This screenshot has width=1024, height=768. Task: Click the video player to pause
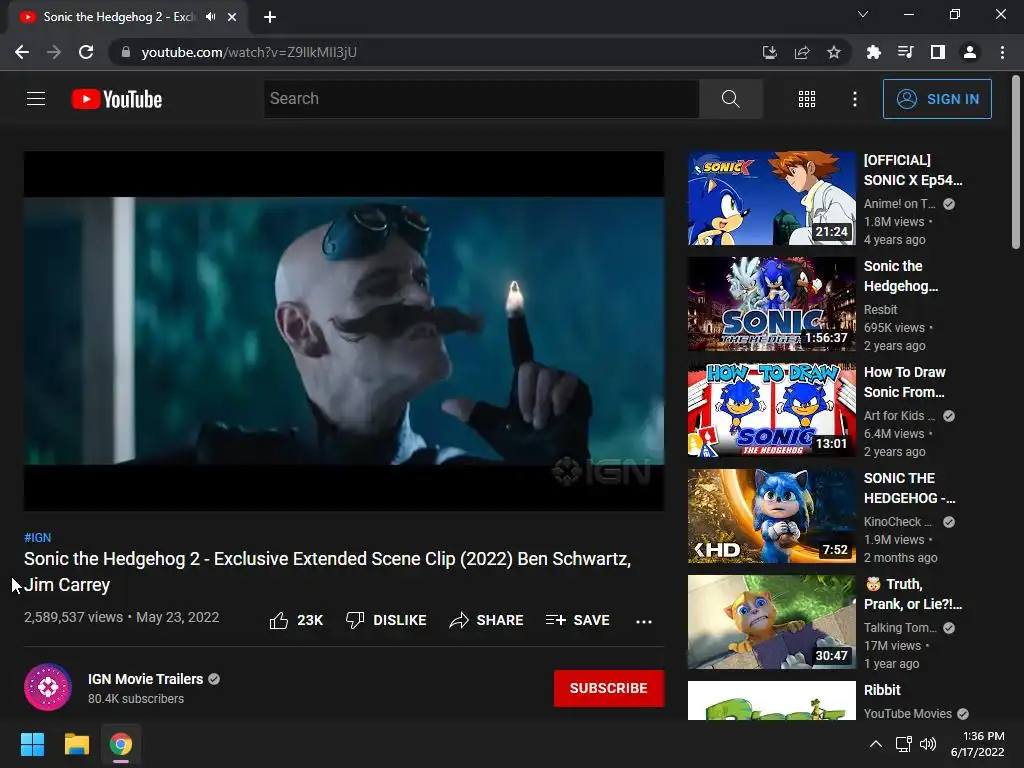tap(344, 331)
